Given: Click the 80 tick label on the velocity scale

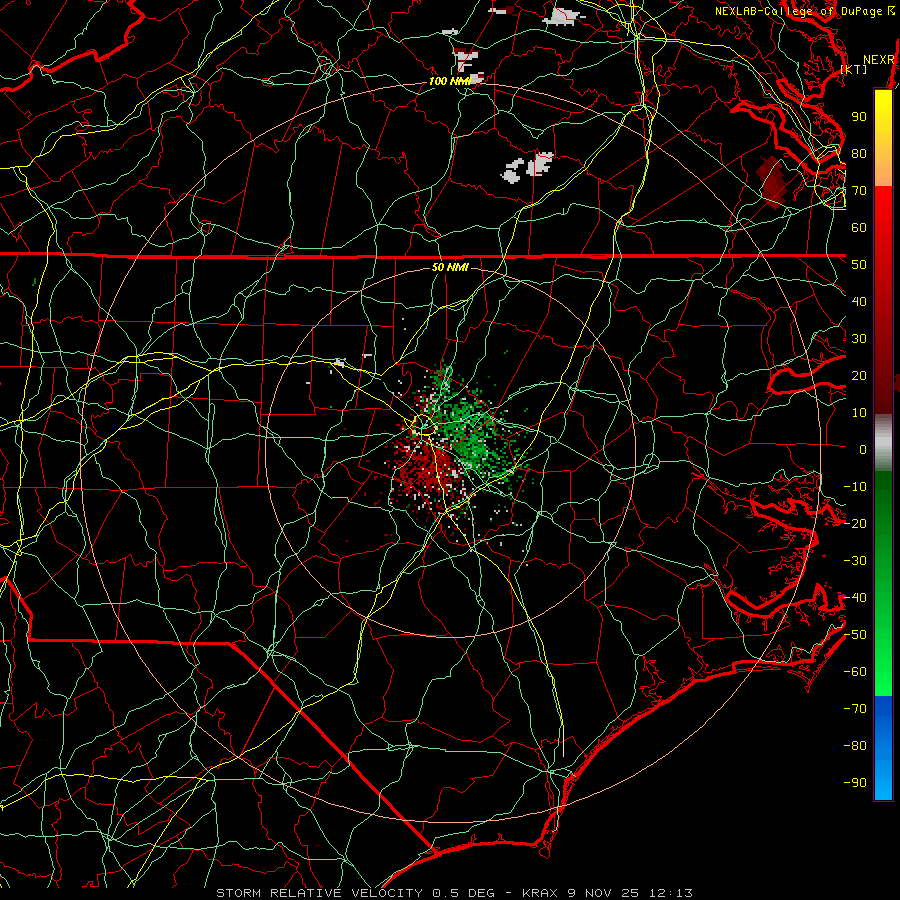Looking at the screenshot, I should [859, 153].
